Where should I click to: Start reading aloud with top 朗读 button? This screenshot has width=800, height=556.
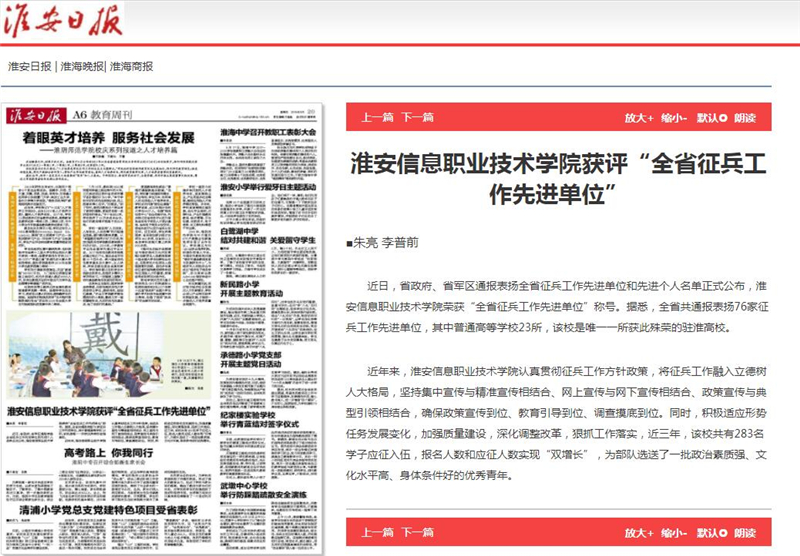745,118
